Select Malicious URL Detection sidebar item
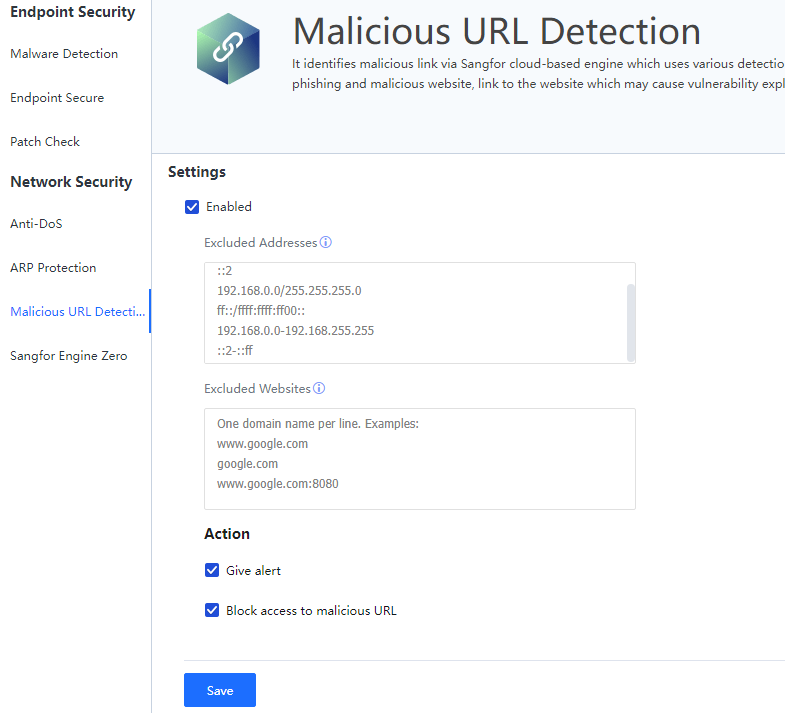The width and height of the screenshot is (785, 713). tap(77, 312)
